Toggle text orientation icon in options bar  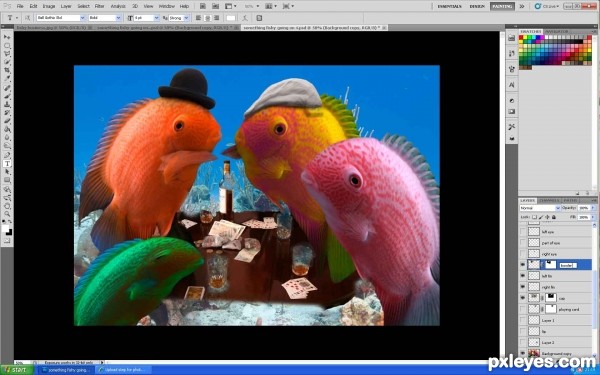[x=28, y=18]
